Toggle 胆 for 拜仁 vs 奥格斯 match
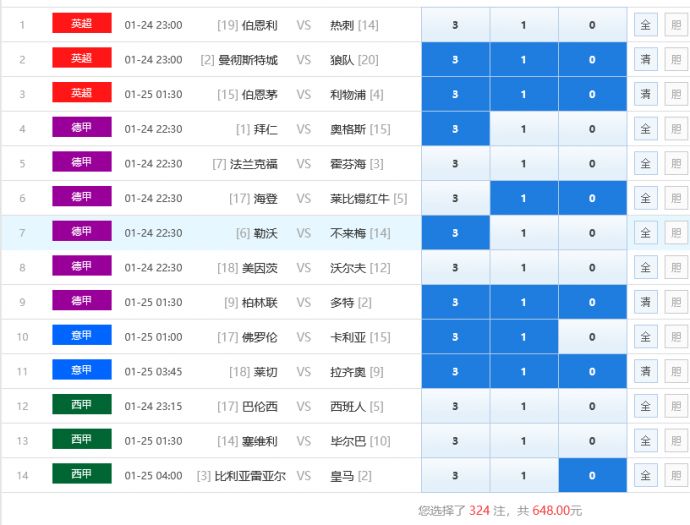The width and height of the screenshot is (690, 525). pos(677,129)
